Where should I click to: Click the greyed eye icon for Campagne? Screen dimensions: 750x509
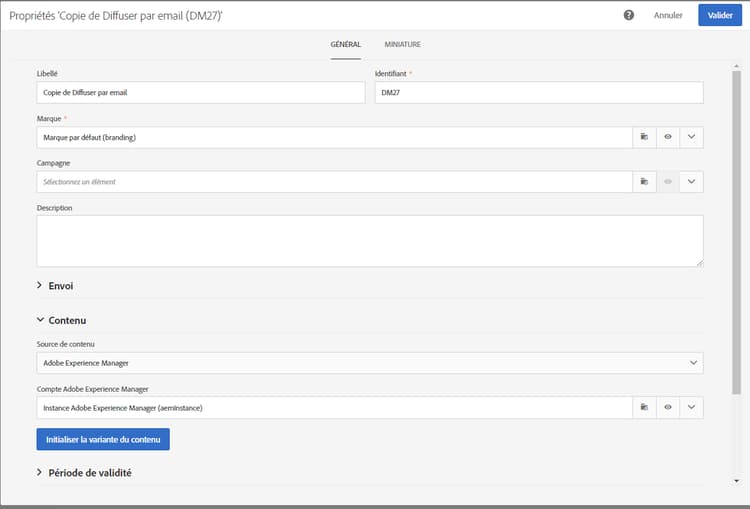coord(668,182)
